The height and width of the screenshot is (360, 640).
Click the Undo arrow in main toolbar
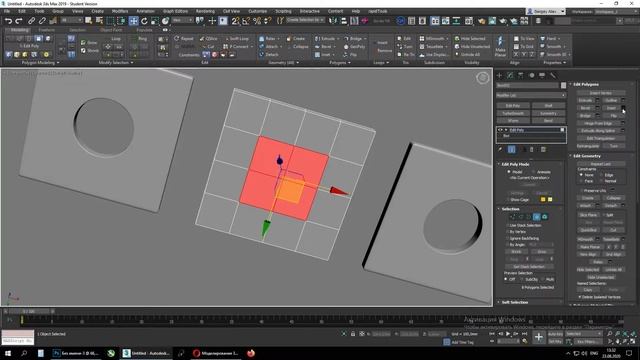click(x=8, y=21)
